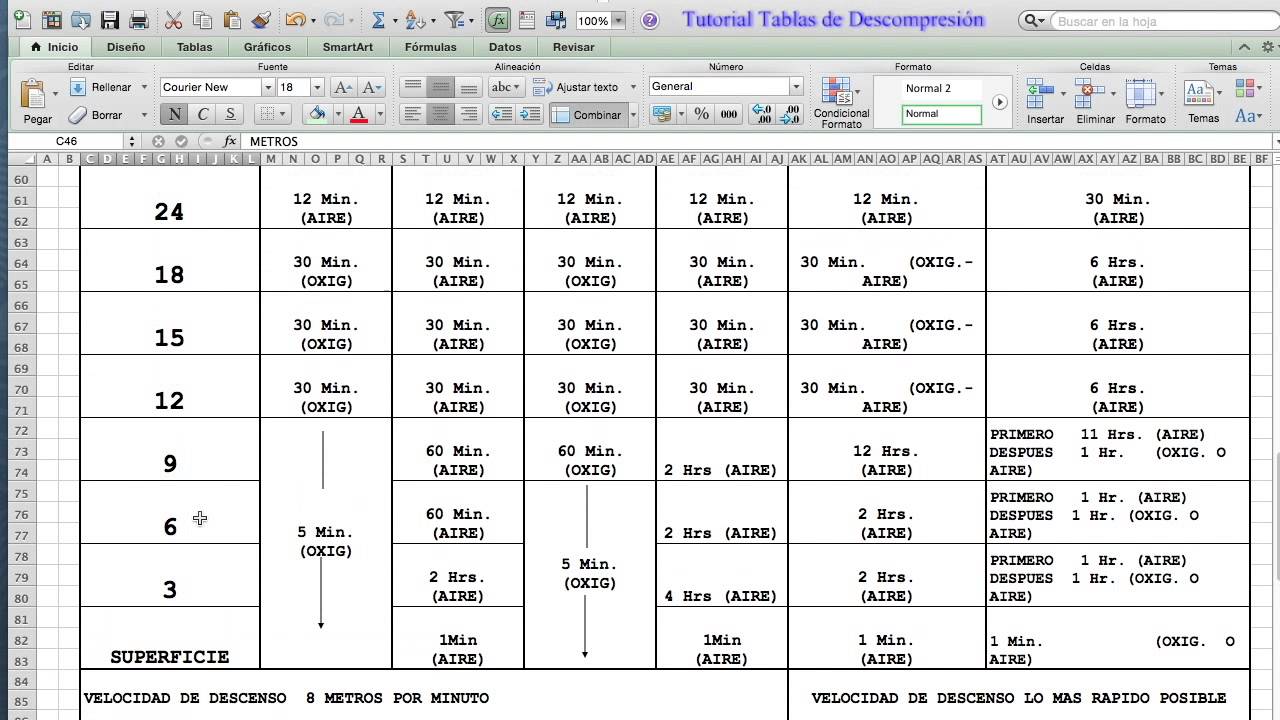
Task: Decrease indent icon in Alineación
Action: (501, 114)
